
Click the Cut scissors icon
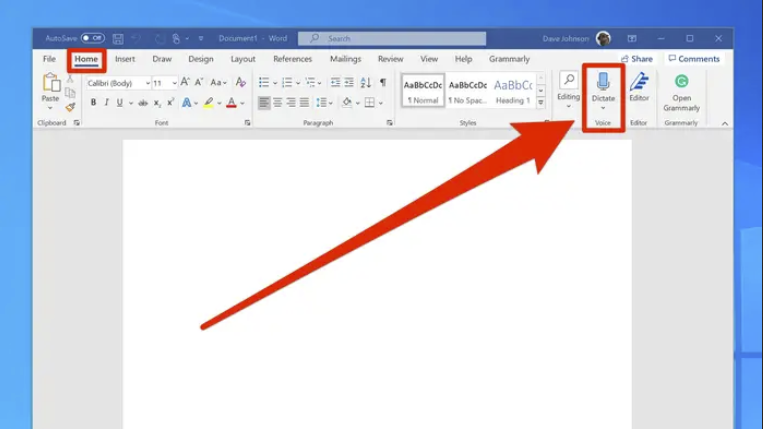[70, 79]
